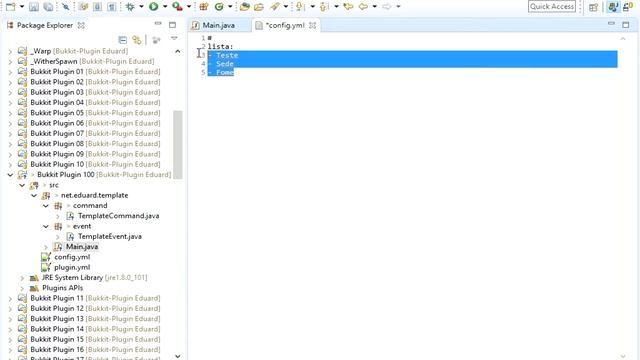
Task: Toggle Link with Editor in Package Explorer
Action: pyautogui.click(x=137, y=40)
